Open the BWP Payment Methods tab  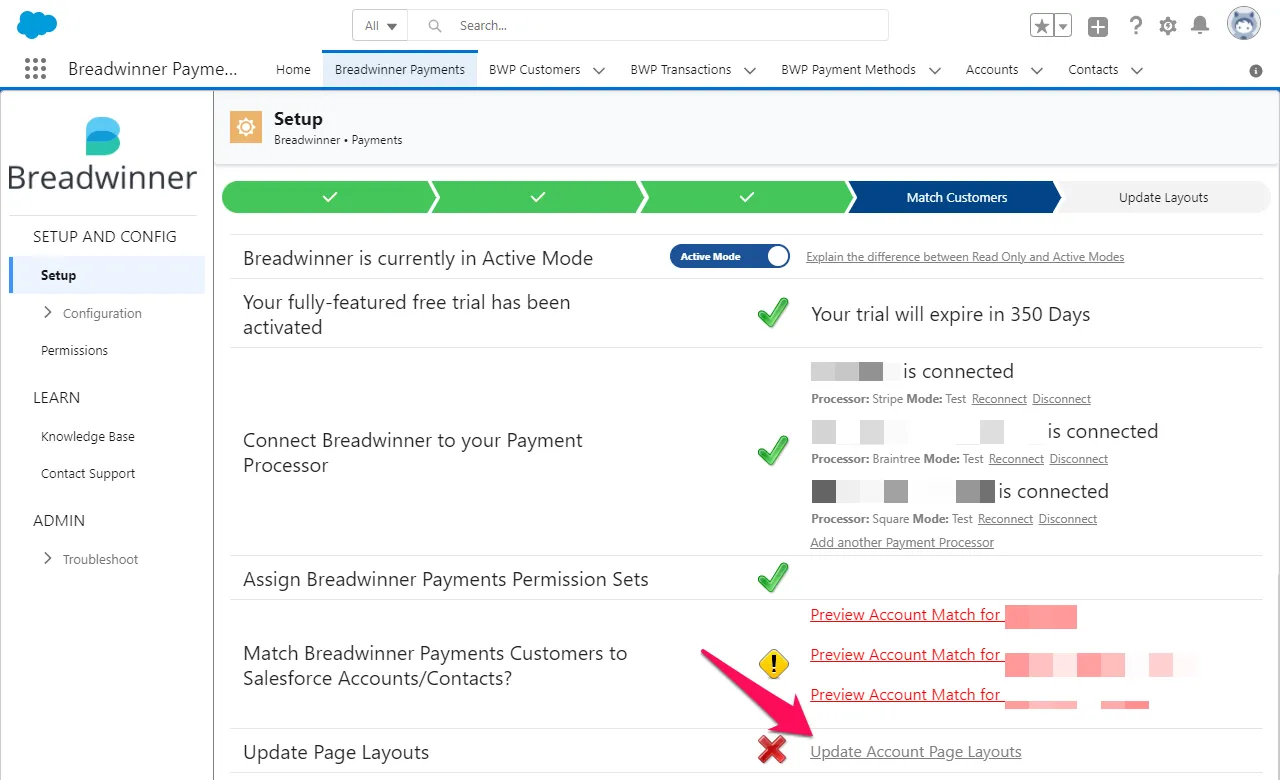tap(848, 70)
